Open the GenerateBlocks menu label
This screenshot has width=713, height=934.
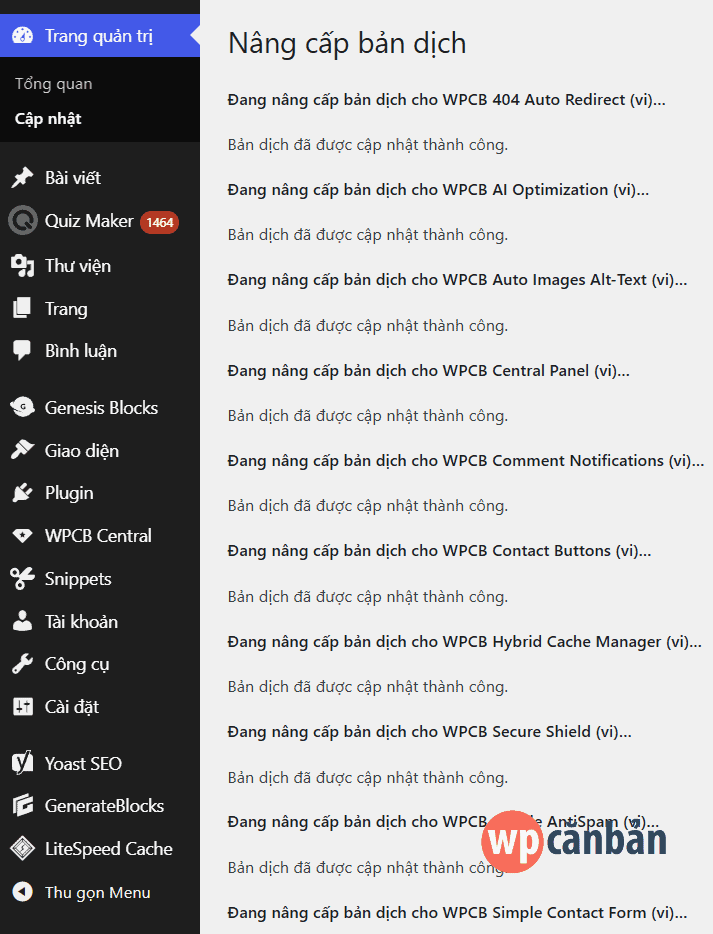pos(104,805)
